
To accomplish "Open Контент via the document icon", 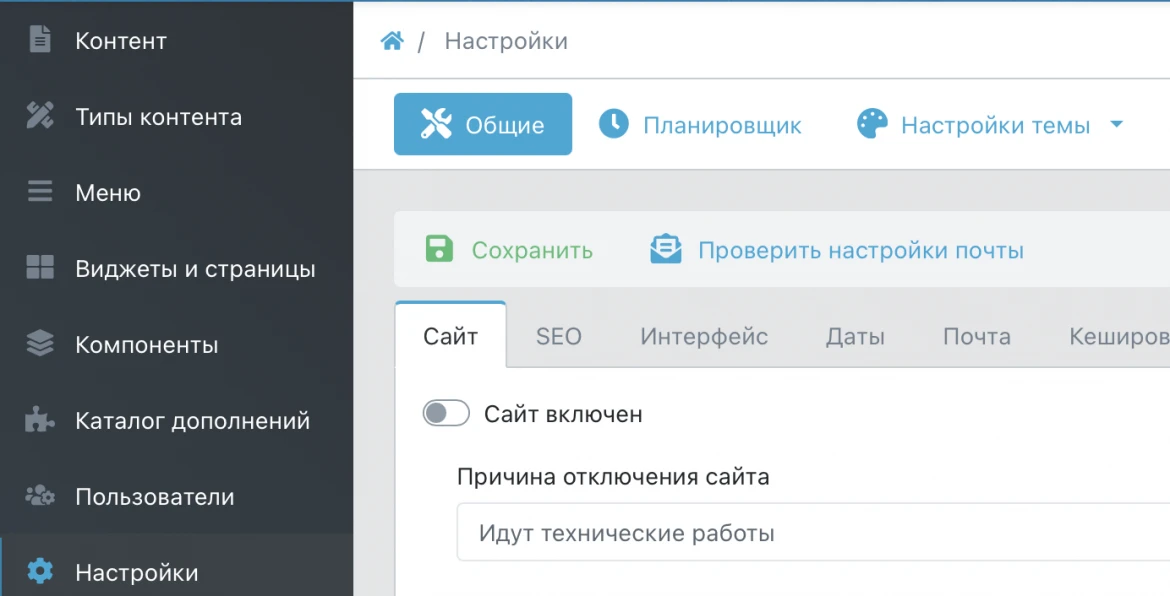I will [x=38, y=40].
